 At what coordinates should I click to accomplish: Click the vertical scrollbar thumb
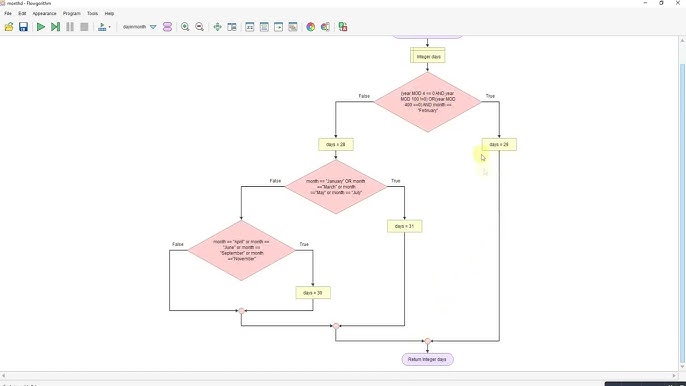point(682,212)
